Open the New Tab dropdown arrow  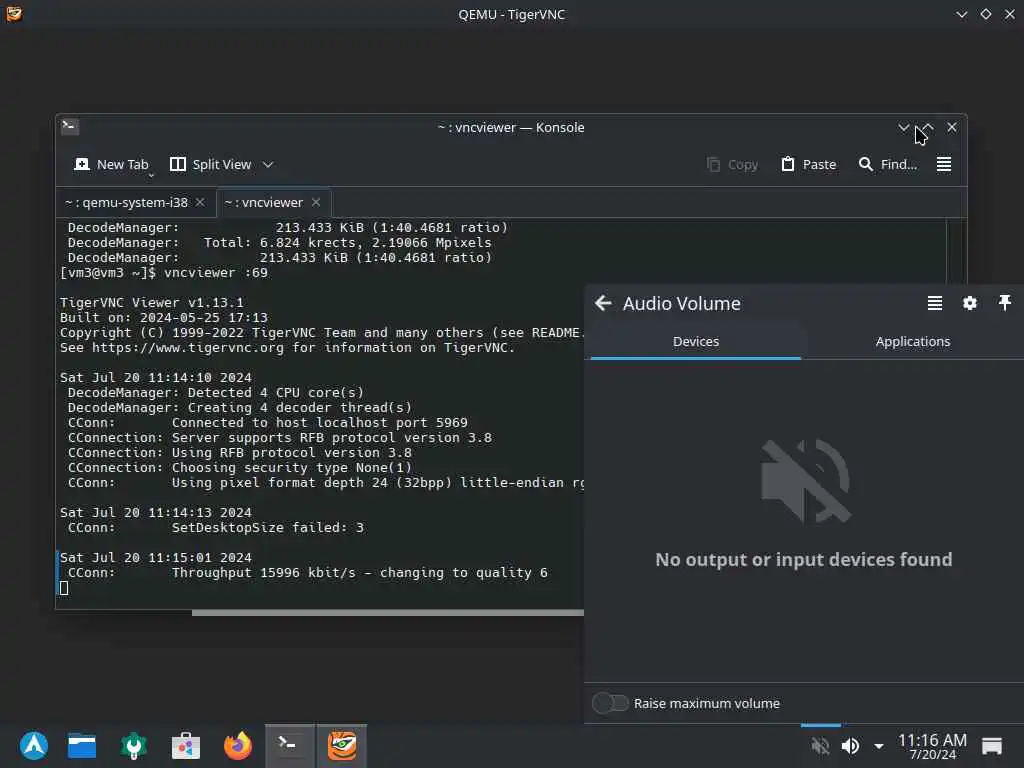[151, 175]
